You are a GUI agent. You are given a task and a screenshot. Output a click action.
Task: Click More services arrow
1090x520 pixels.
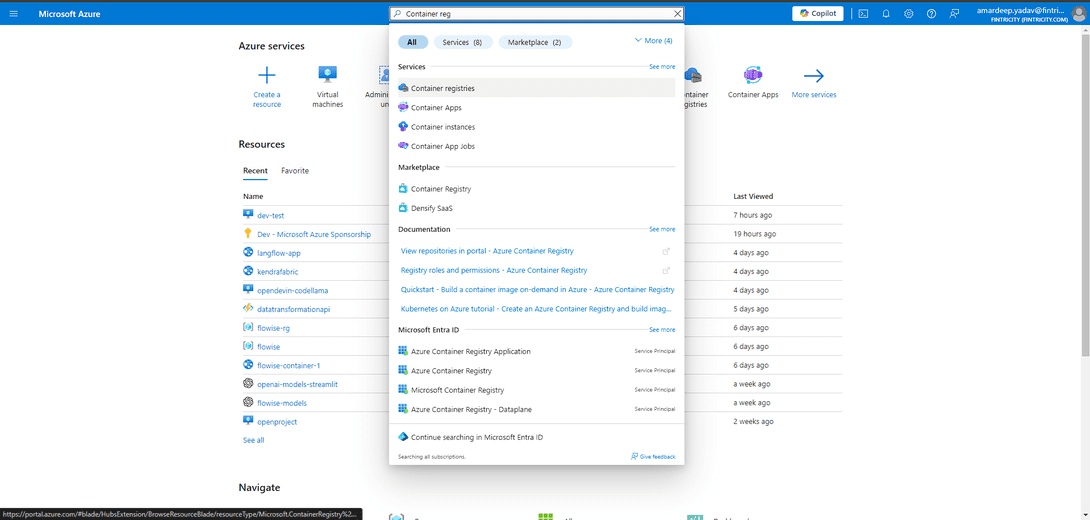pos(813,76)
